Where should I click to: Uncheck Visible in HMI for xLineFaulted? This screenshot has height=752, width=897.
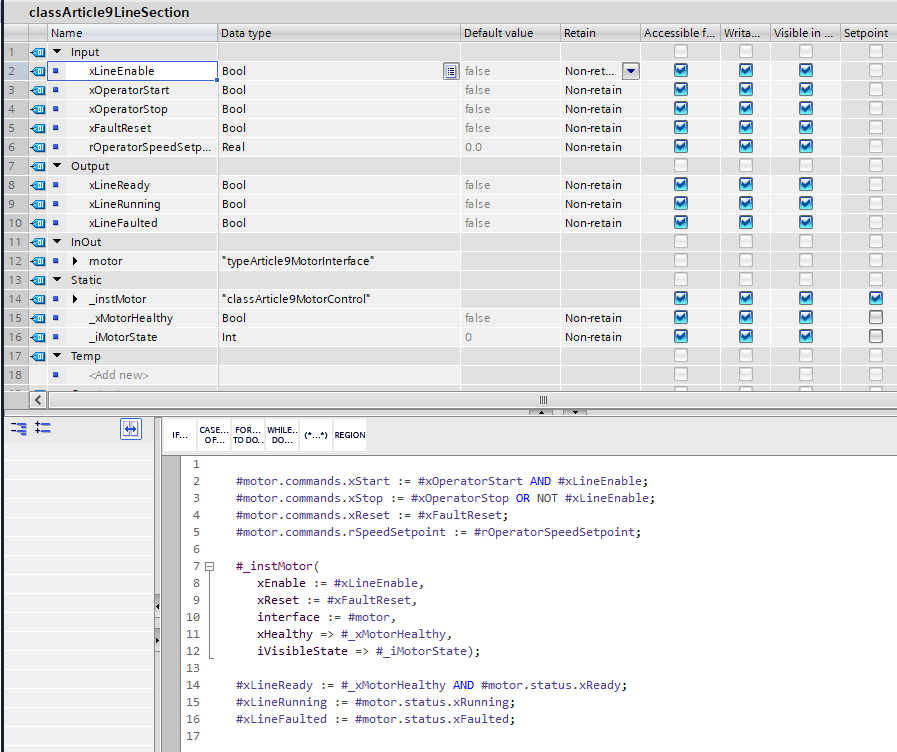tap(806, 222)
